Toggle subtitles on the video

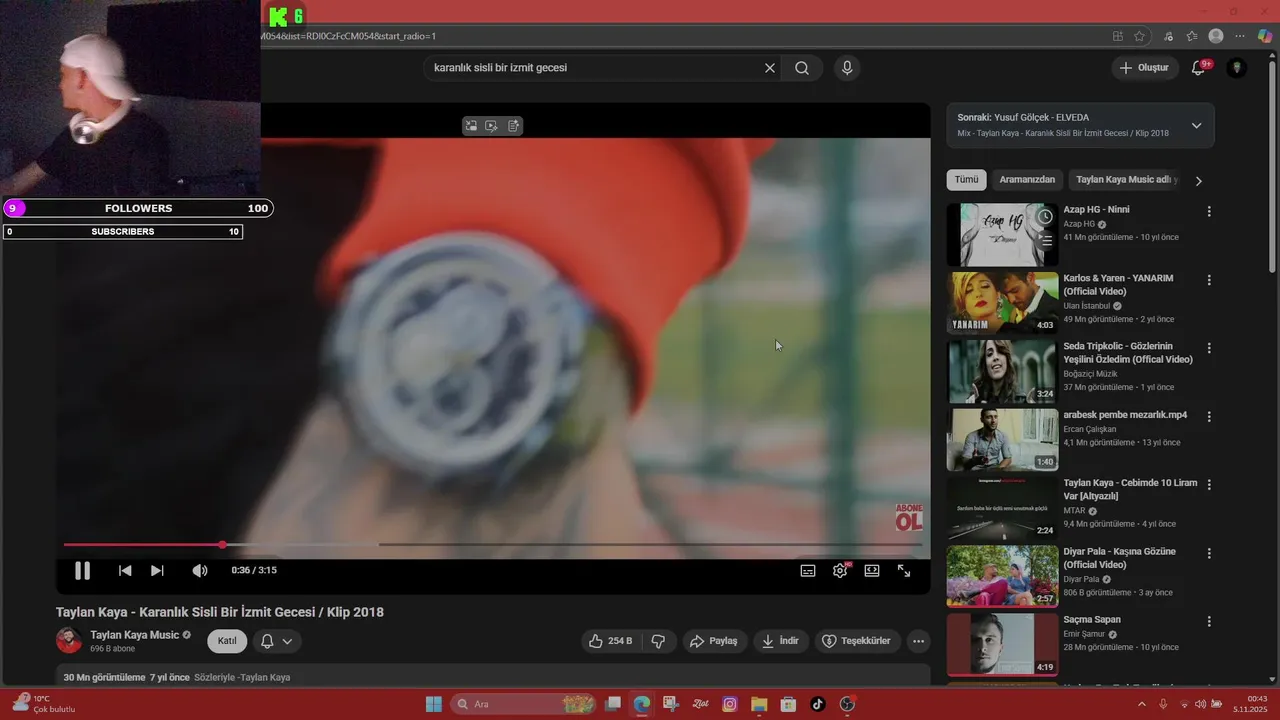pyautogui.click(x=808, y=570)
